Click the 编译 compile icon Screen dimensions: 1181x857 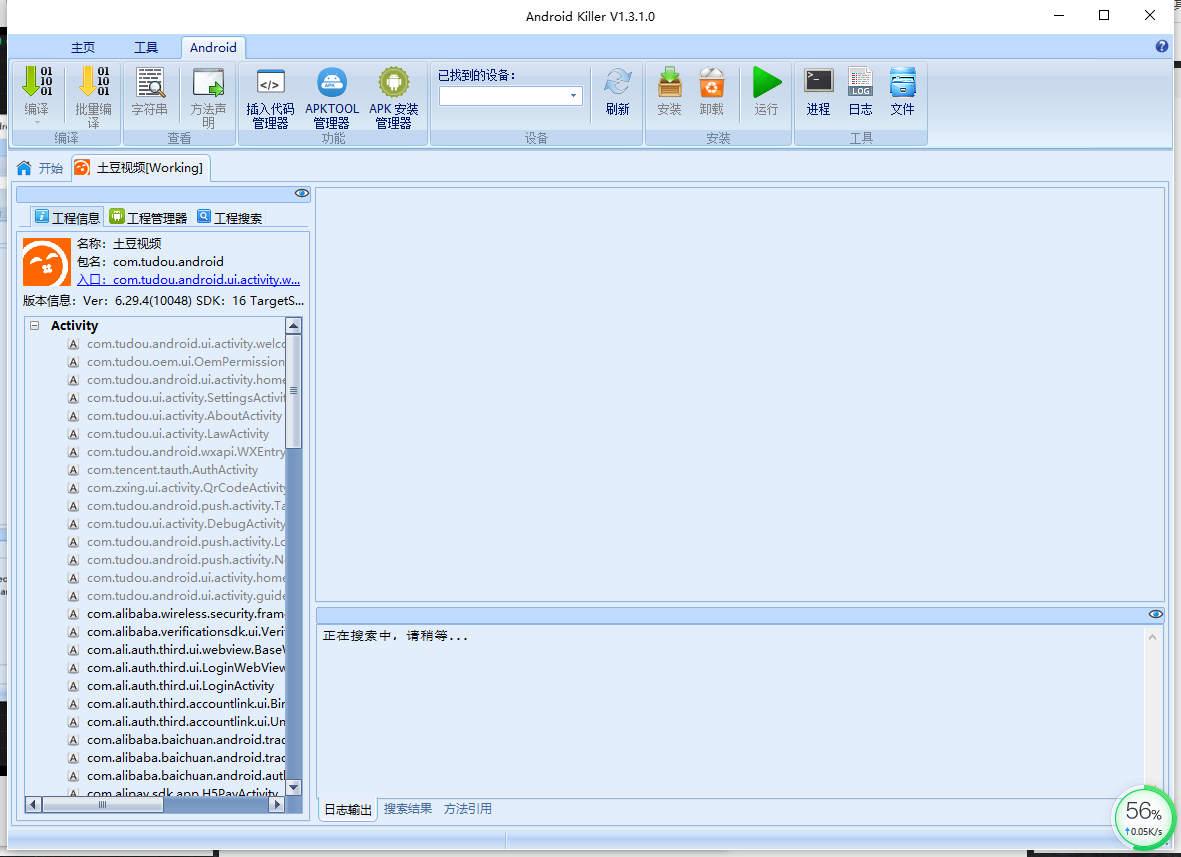(36, 82)
